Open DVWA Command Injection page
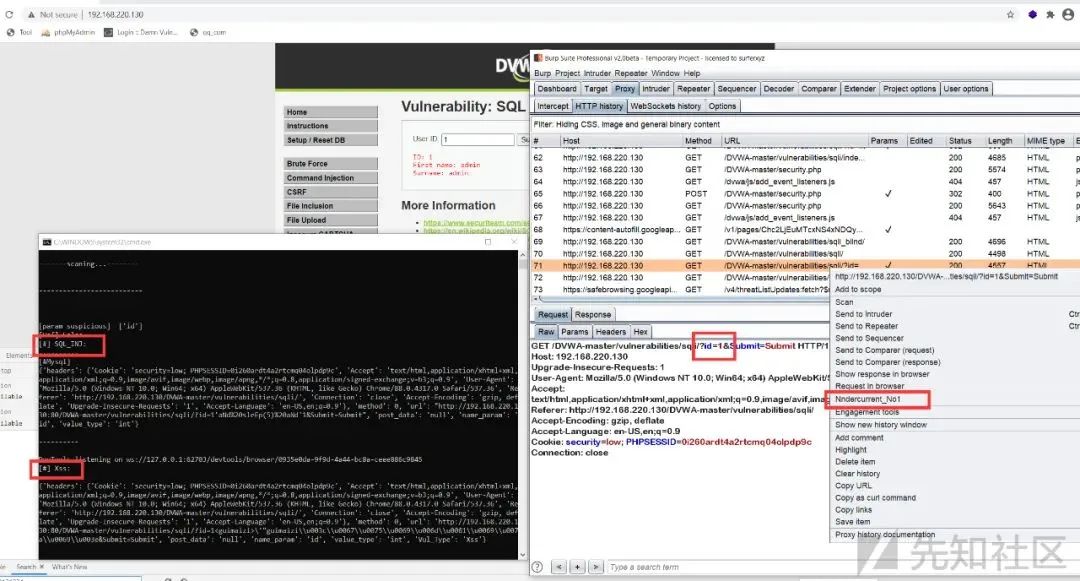Viewport: 1080px width, 581px height. [x=331, y=178]
